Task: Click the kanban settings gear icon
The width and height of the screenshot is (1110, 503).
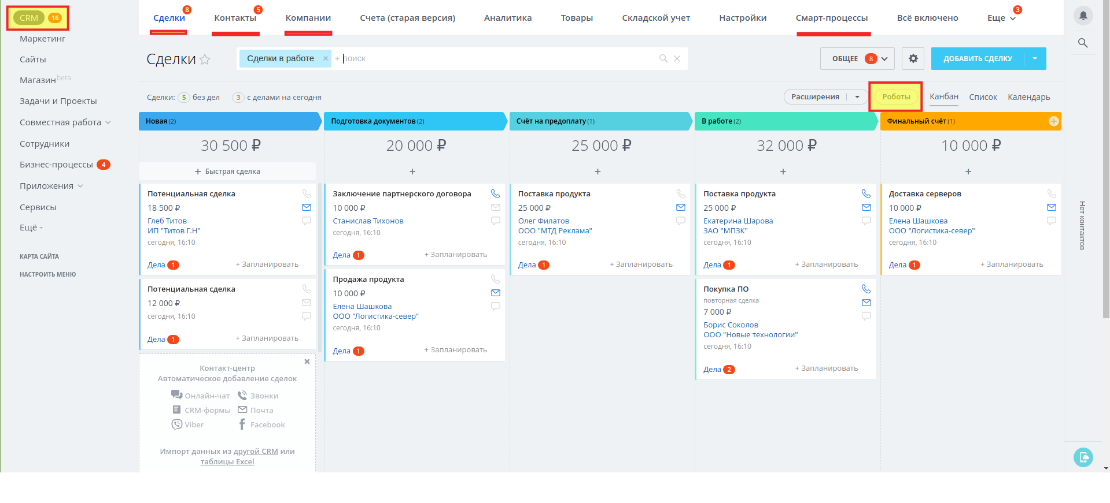Action: (911, 59)
